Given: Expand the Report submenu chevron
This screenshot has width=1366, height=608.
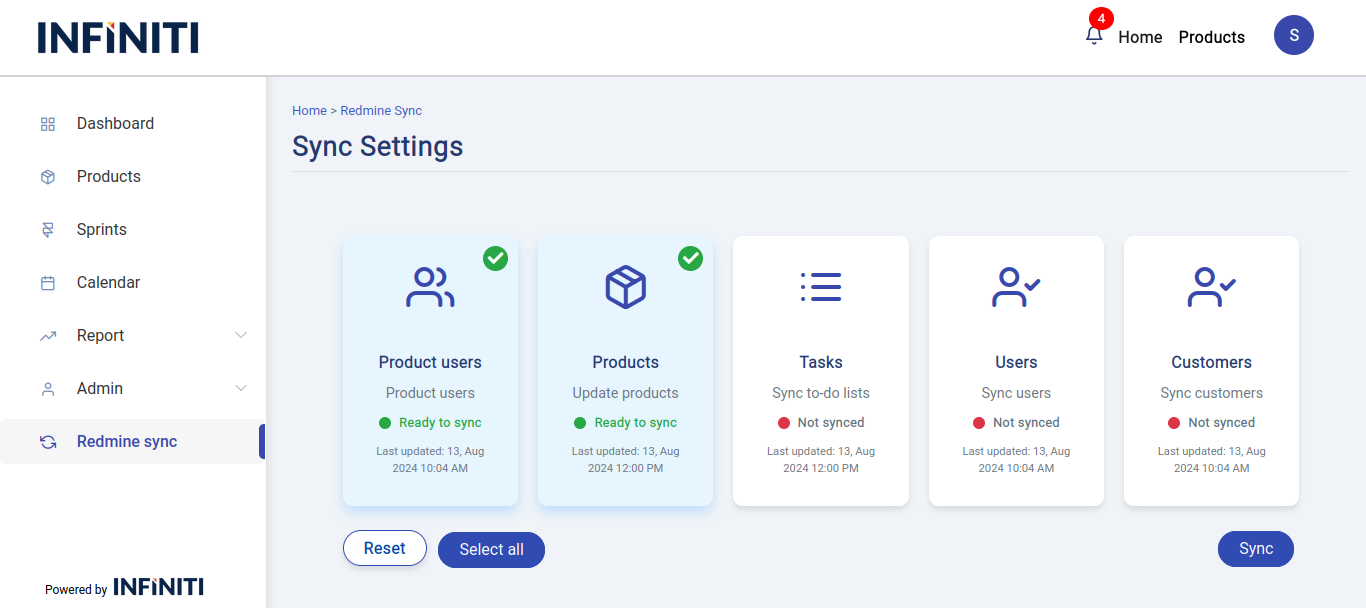Looking at the screenshot, I should click(240, 335).
